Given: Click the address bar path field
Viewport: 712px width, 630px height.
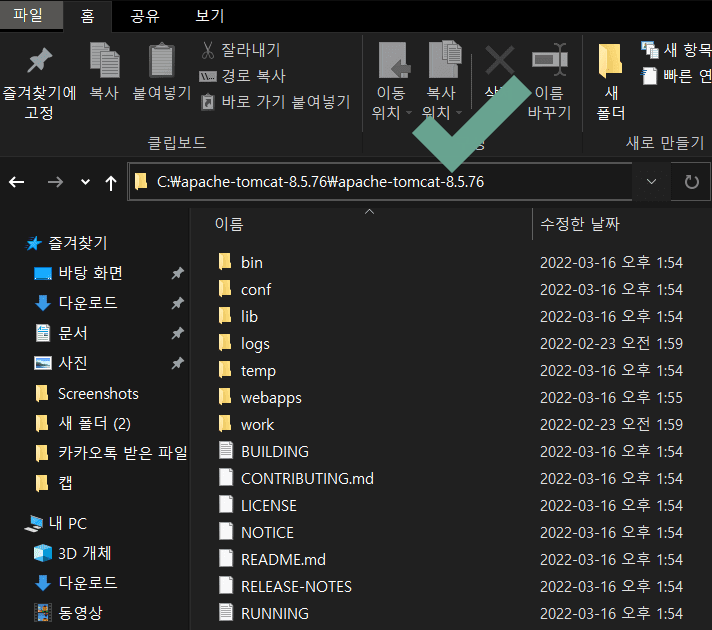Looking at the screenshot, I should pos(381,182).
